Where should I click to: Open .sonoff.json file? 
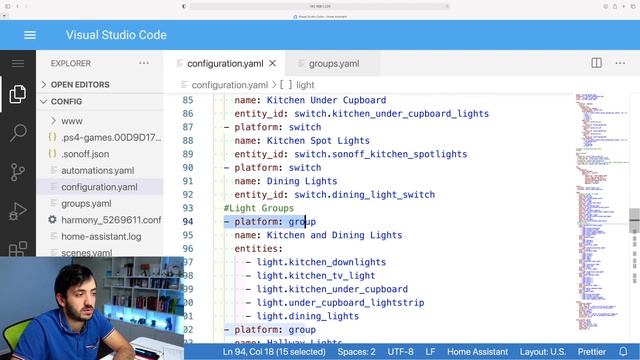[x=85, y=154]
